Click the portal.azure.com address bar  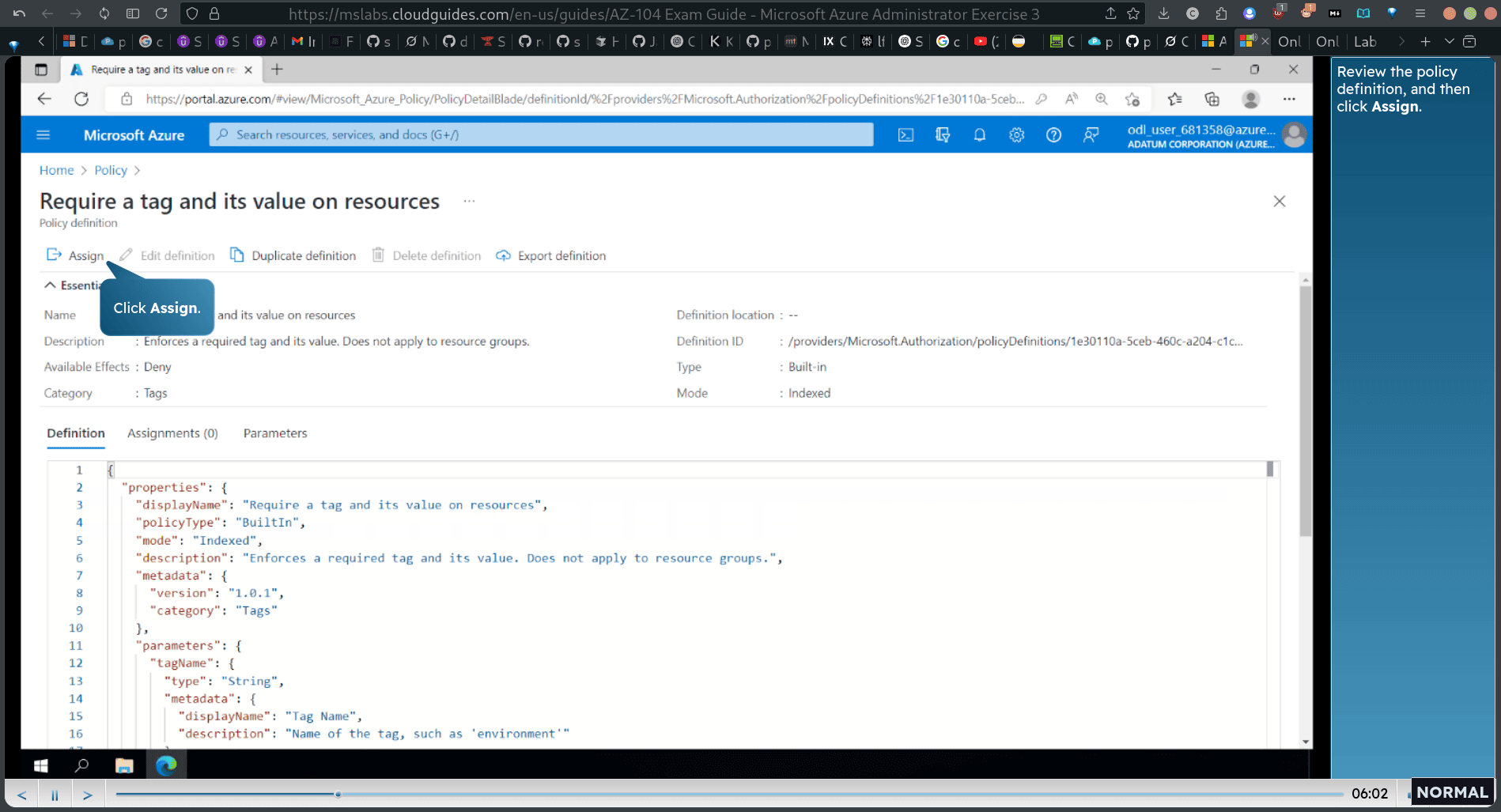(585, 99)
